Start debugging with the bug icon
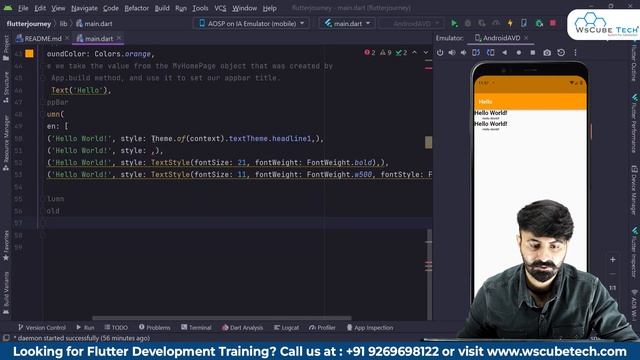640x360 pixels. pos(468,23)
